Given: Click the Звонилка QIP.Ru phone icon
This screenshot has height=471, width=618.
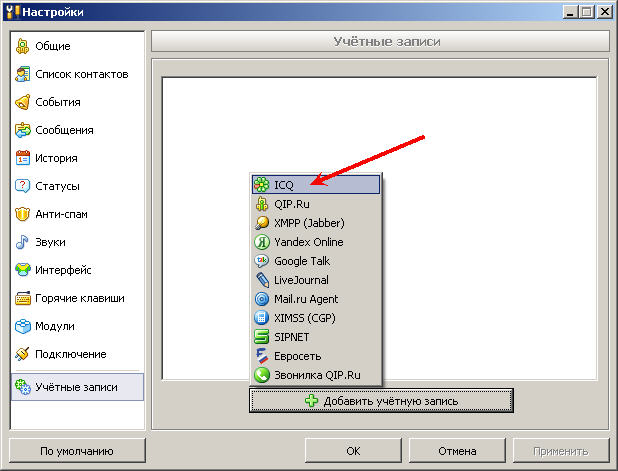Looking at the screenshot, I should 261,375.
